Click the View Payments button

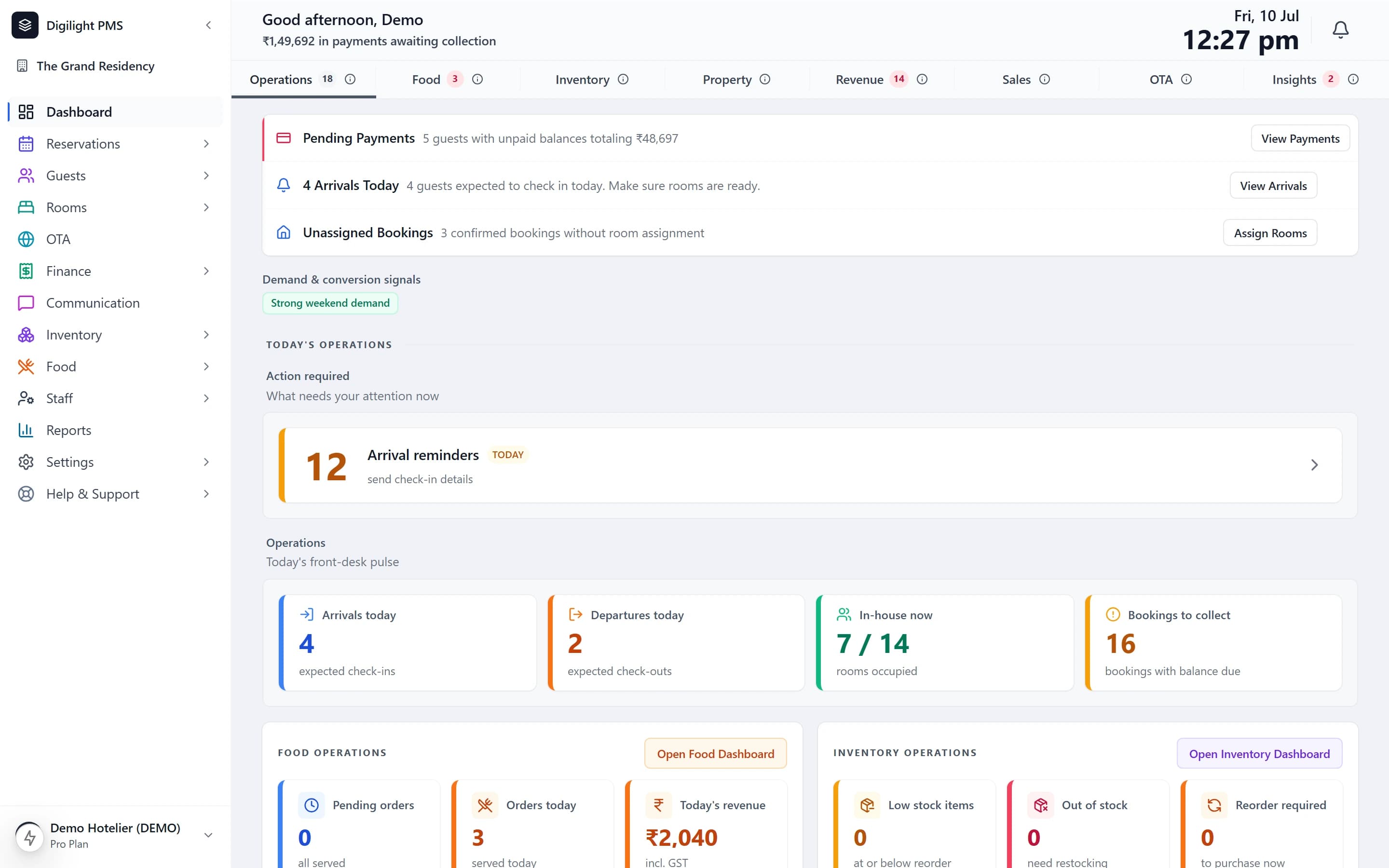pyautogui.click(x=1300, y=138)
